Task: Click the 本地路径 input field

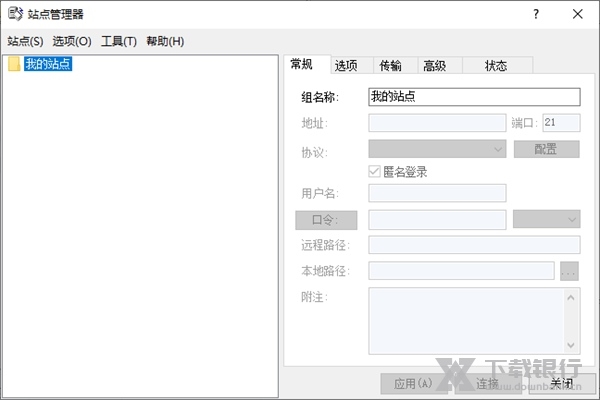Action: [461, 271]
